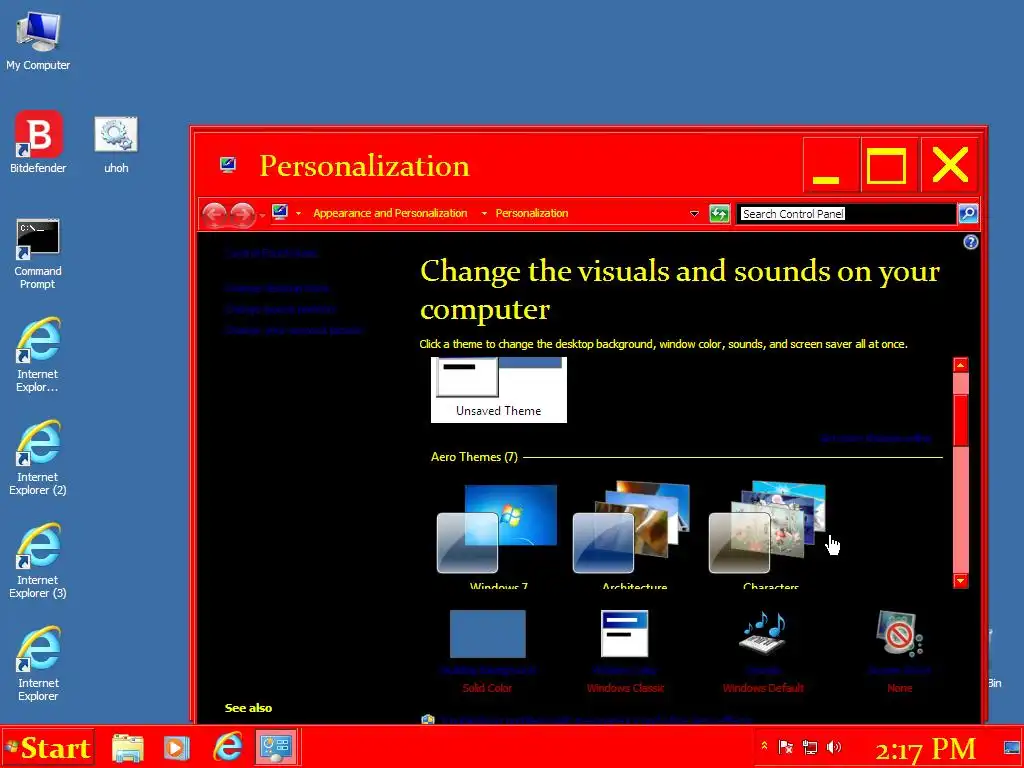
Task: Select the Internet Explorer (3) shortcut
Action: [38, 560]
